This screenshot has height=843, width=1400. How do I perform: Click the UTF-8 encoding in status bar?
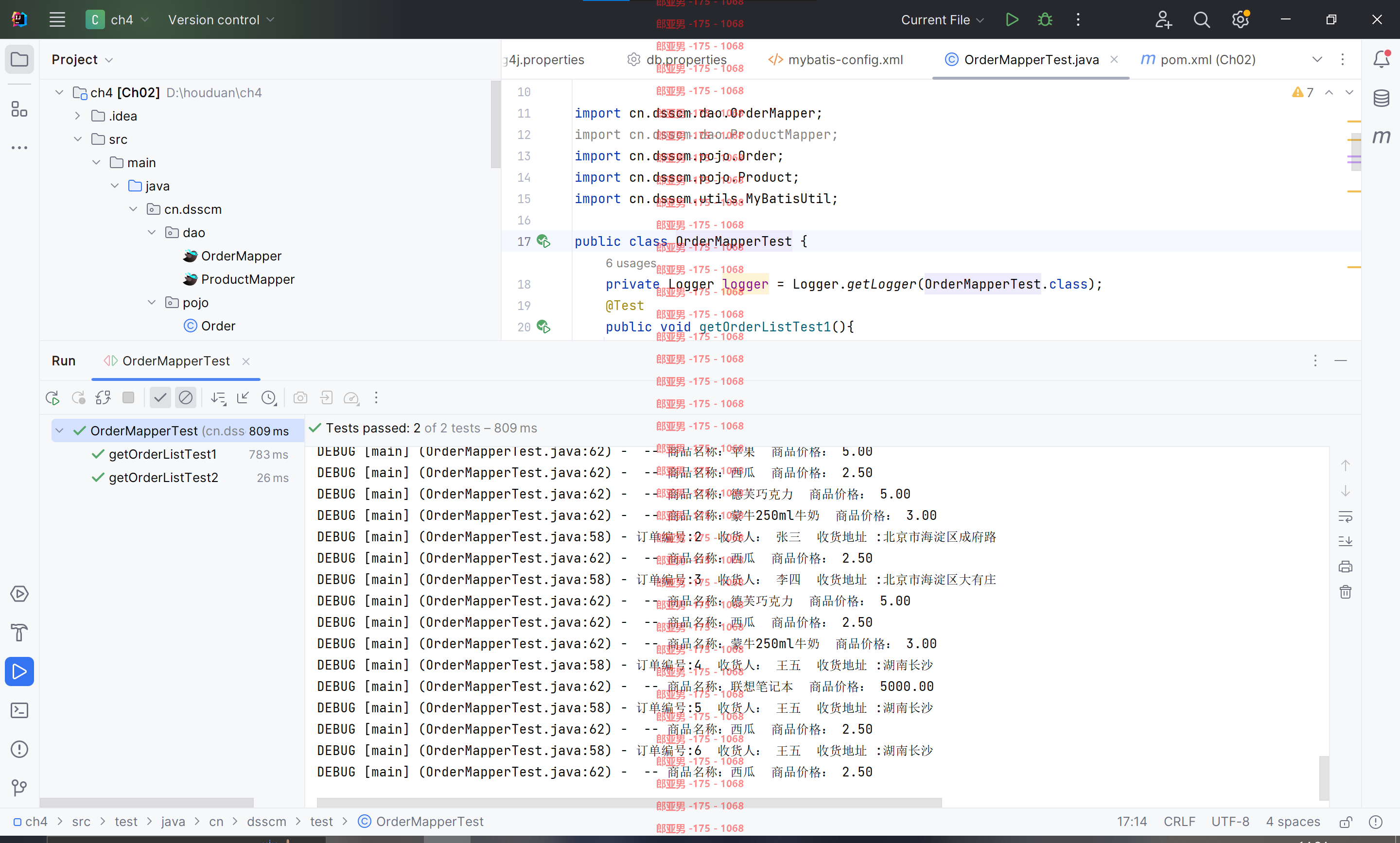[x=1230, y=822]
